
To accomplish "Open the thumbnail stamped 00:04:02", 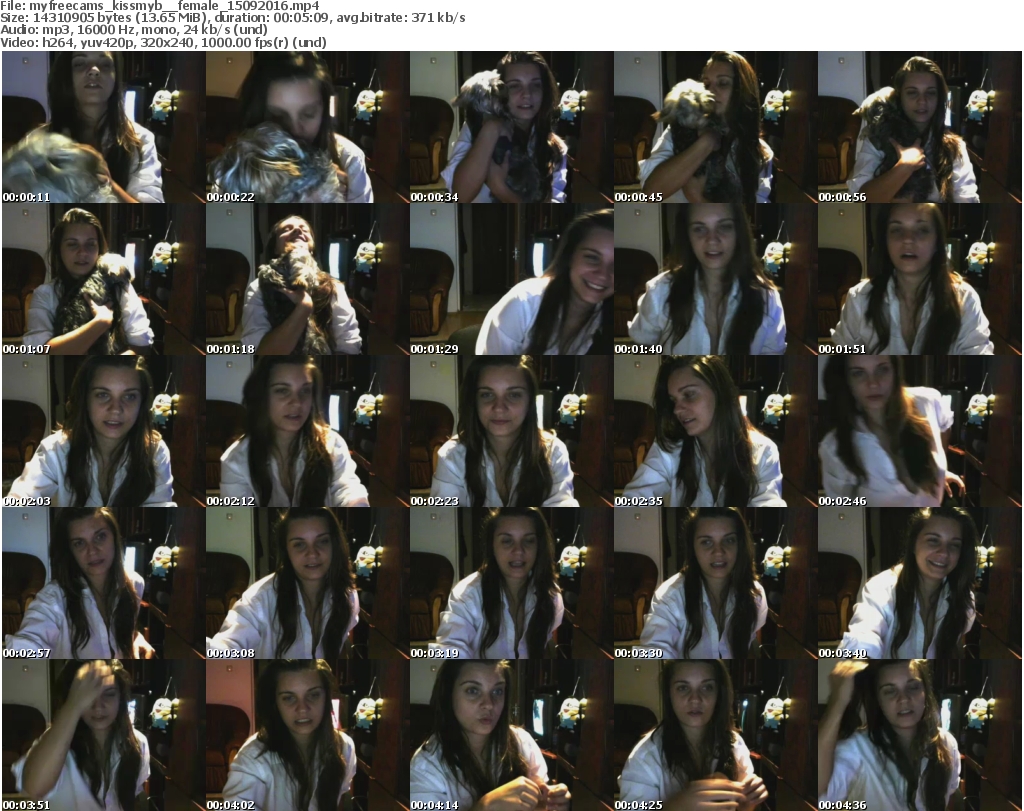I will [x=308, y=736].
